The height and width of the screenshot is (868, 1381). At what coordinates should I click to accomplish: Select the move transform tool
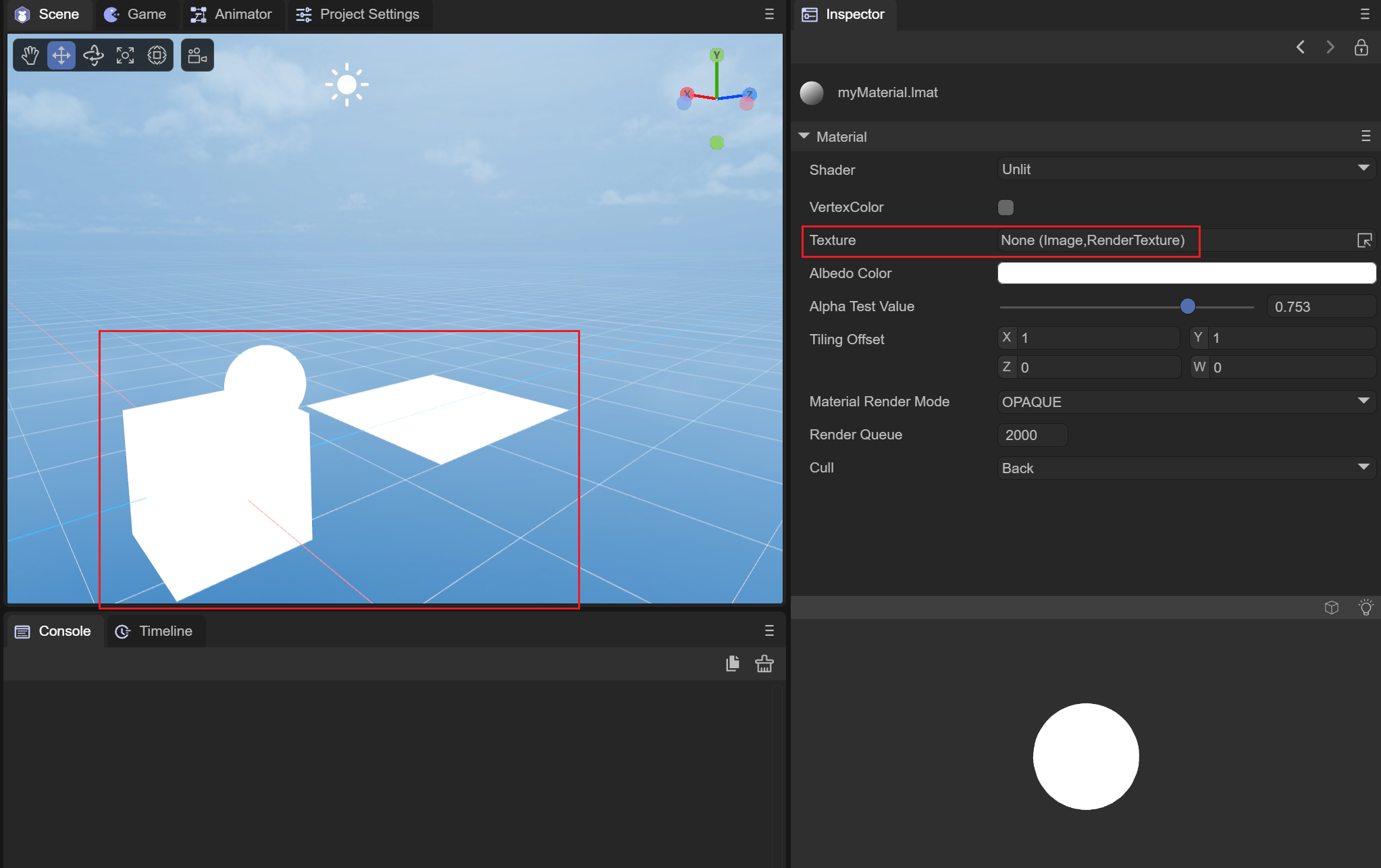(x=61, y=55)
